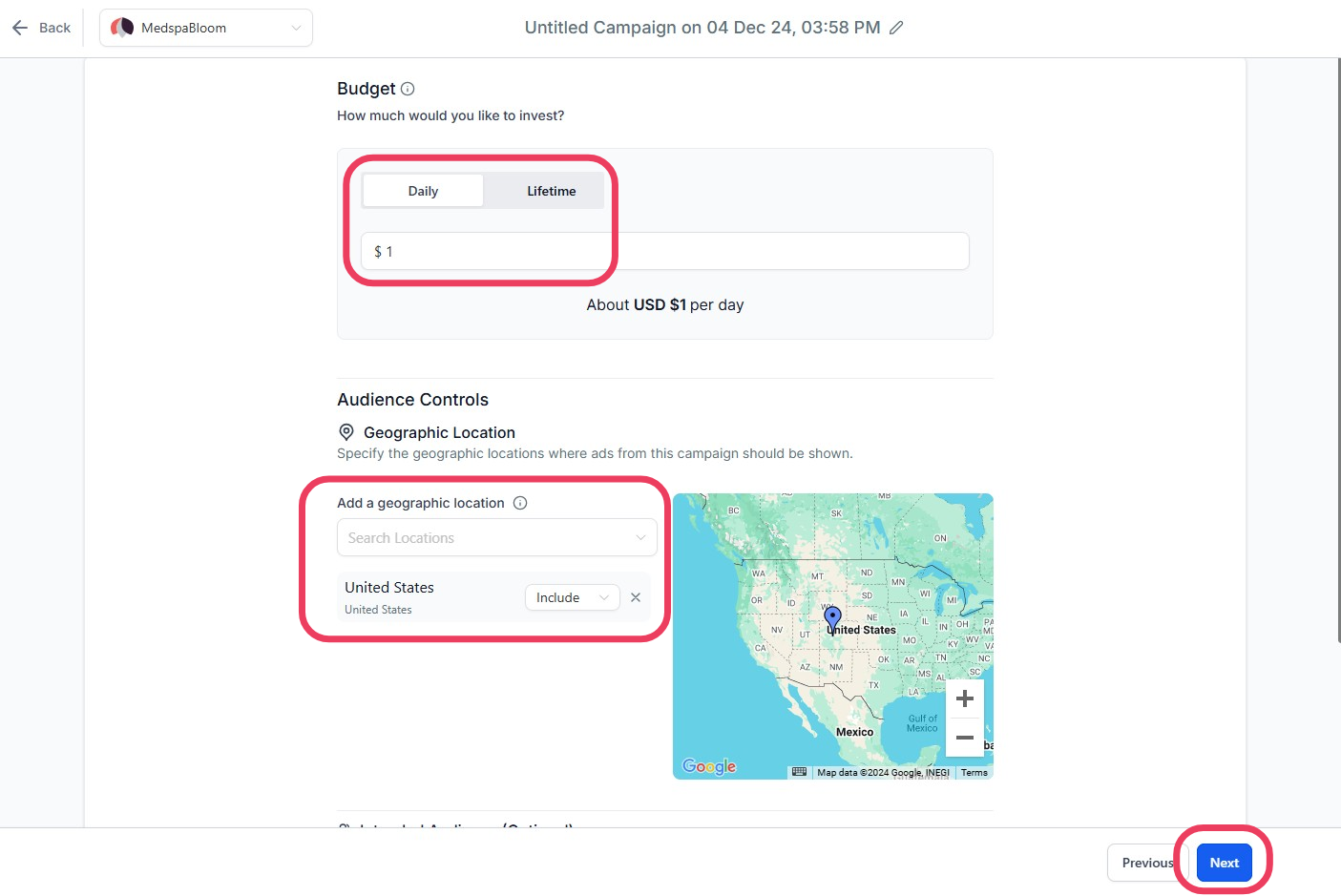This screenshot has width=1341, height=896.
Task: Click the map keyboard shortcuts icon
Action: pyautogui.click(x=800, y=772)
